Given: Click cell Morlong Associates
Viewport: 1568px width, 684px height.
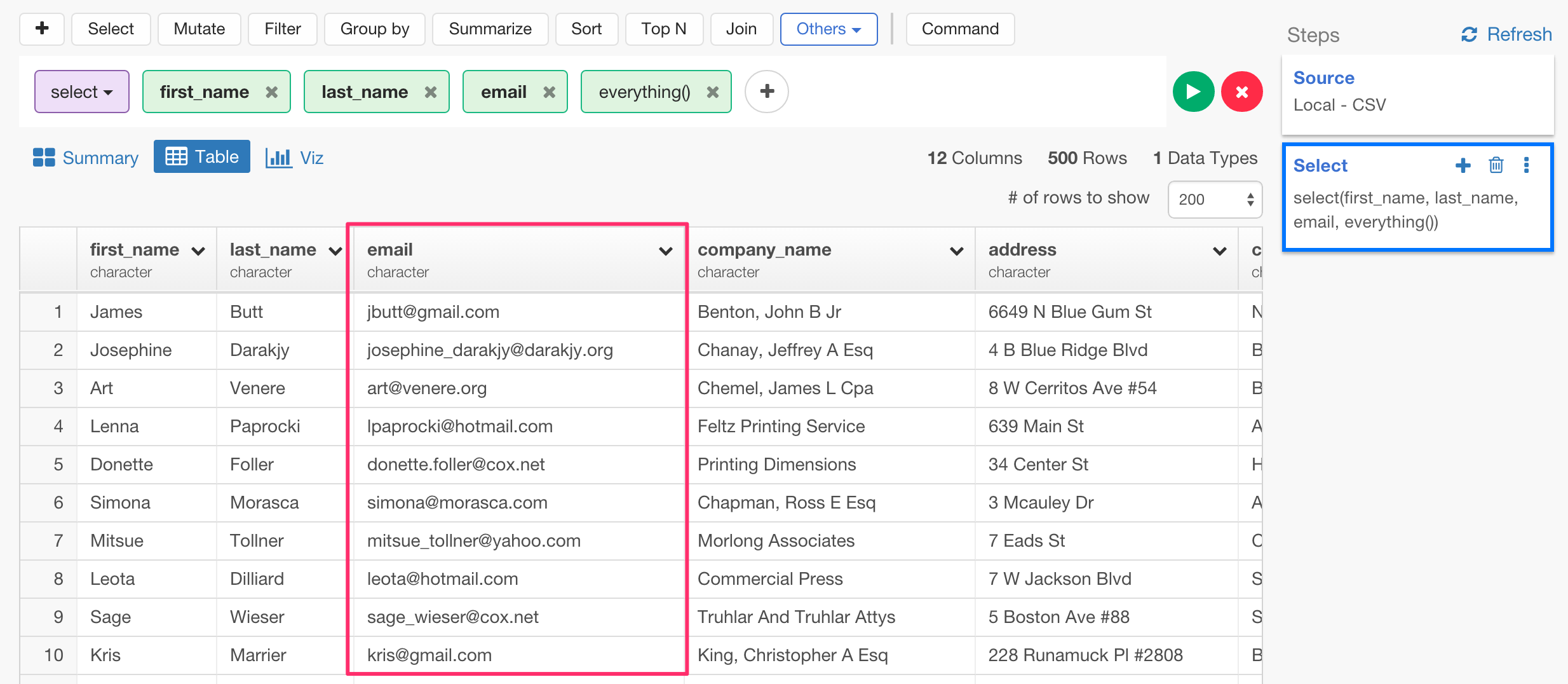Looking at the screenshot, I should 830,540.
